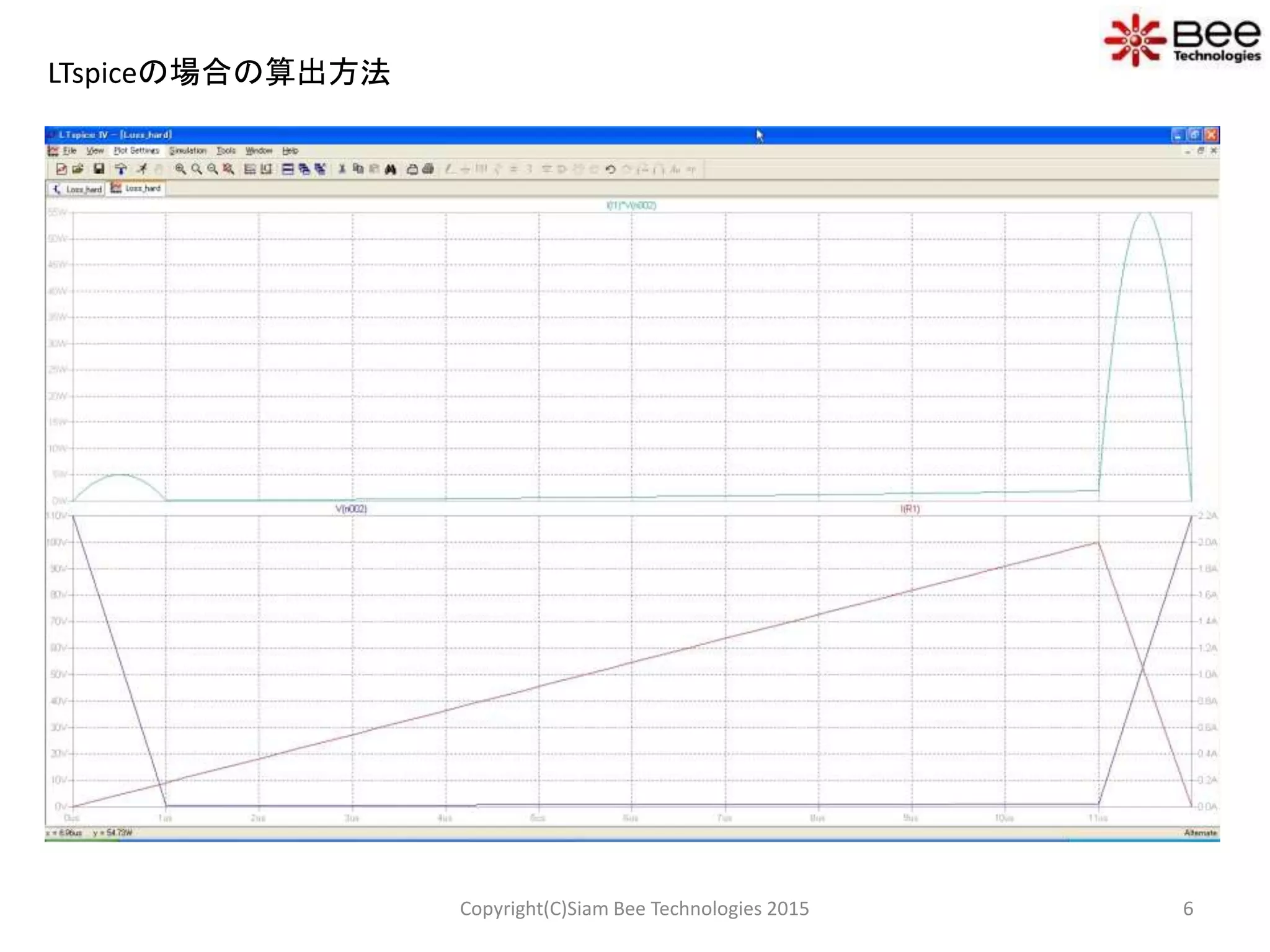This screenshot has height=952, width=1270.
Task: Click the Bee Technologies logo
Action: click(1182, 40)
